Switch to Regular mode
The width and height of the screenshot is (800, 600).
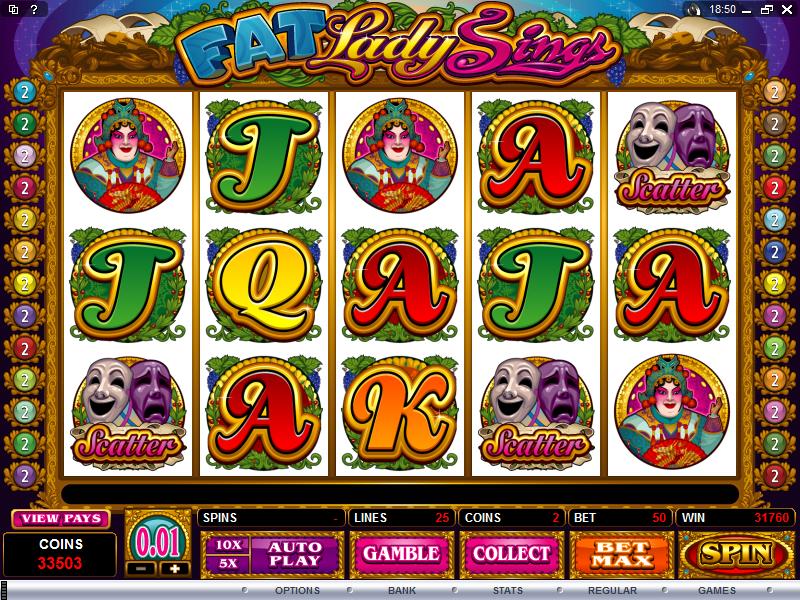pos(612,590)
